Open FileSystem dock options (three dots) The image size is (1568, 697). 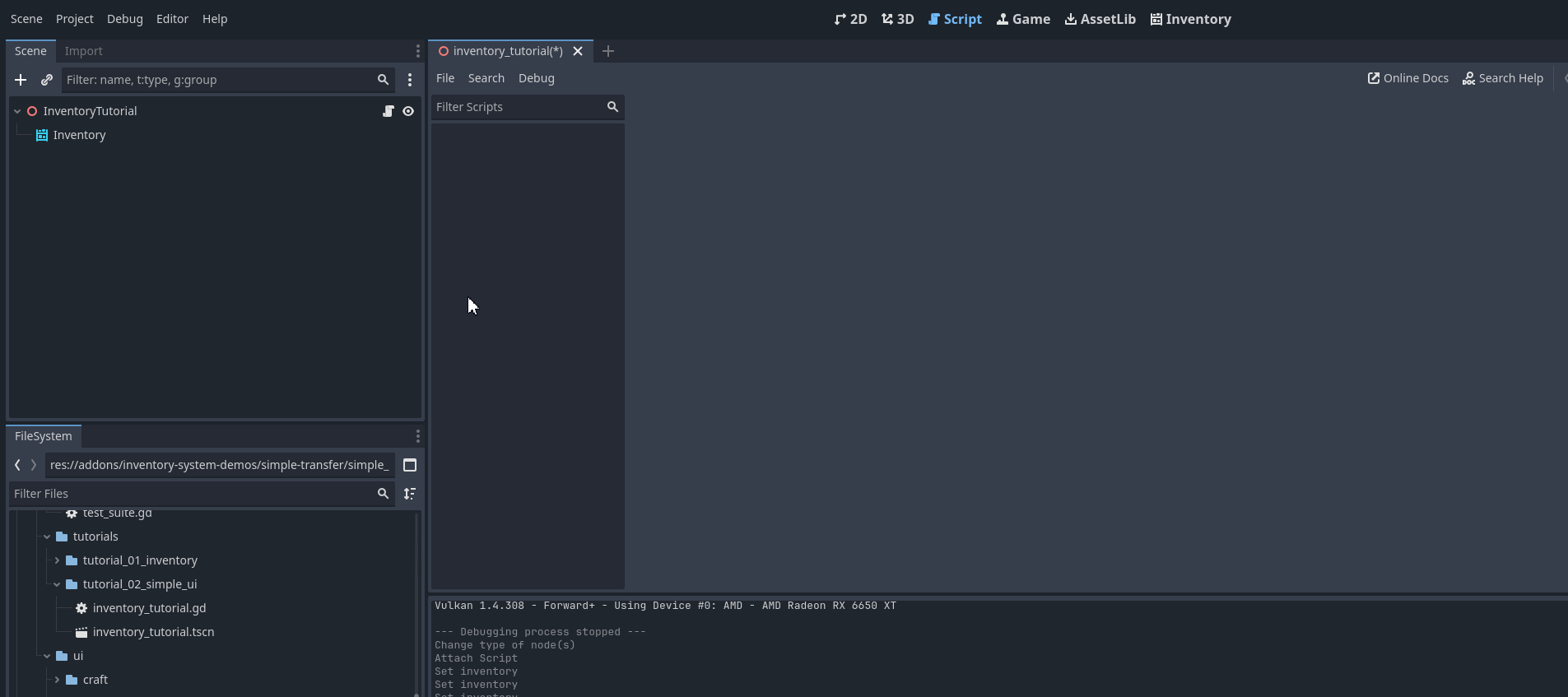pos(417,436)
